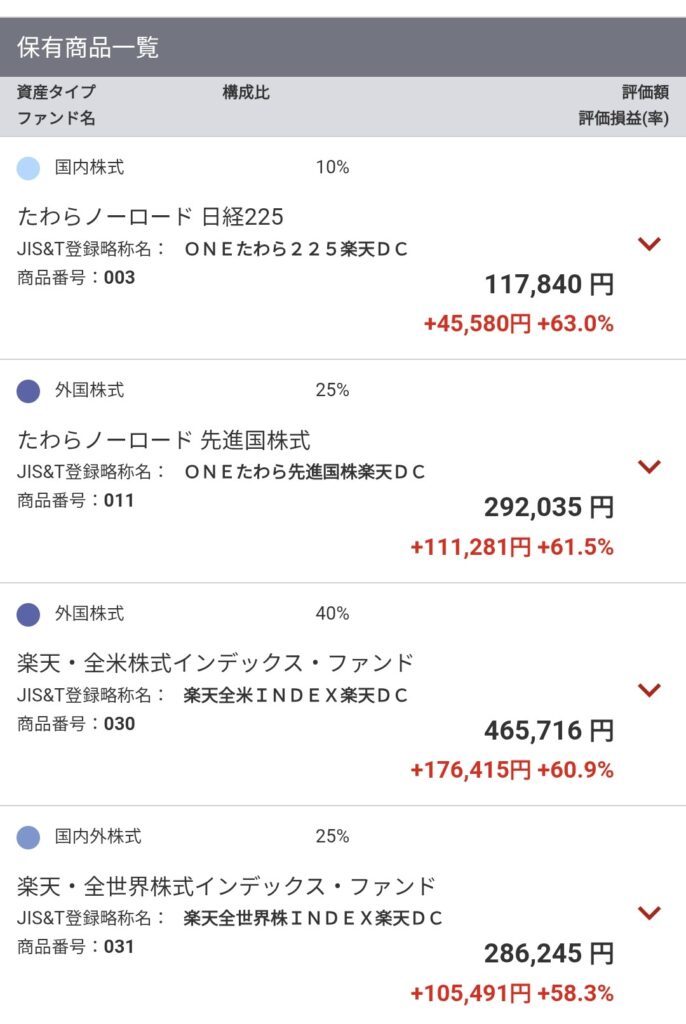Click the 117,840 円 valuation amount
Image resolution: width=686 pixels, height=1024 pixels.
point(549,285)
